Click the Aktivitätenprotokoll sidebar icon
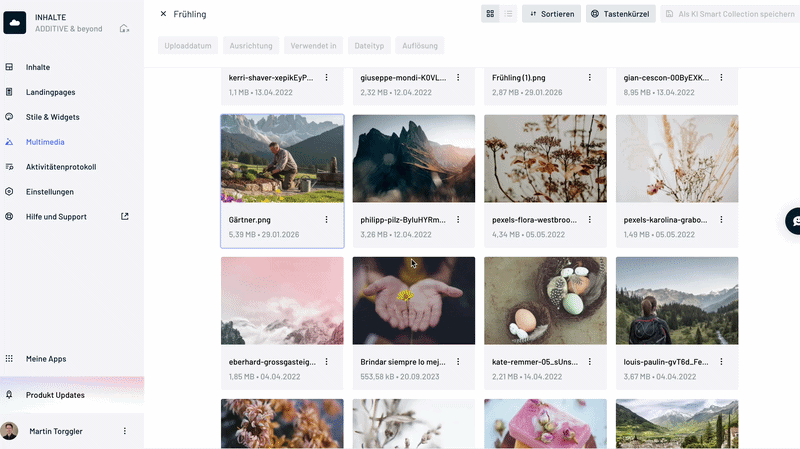Image resolution: width=800 pixels, height=449 pixels. click(x=9, y=167)
